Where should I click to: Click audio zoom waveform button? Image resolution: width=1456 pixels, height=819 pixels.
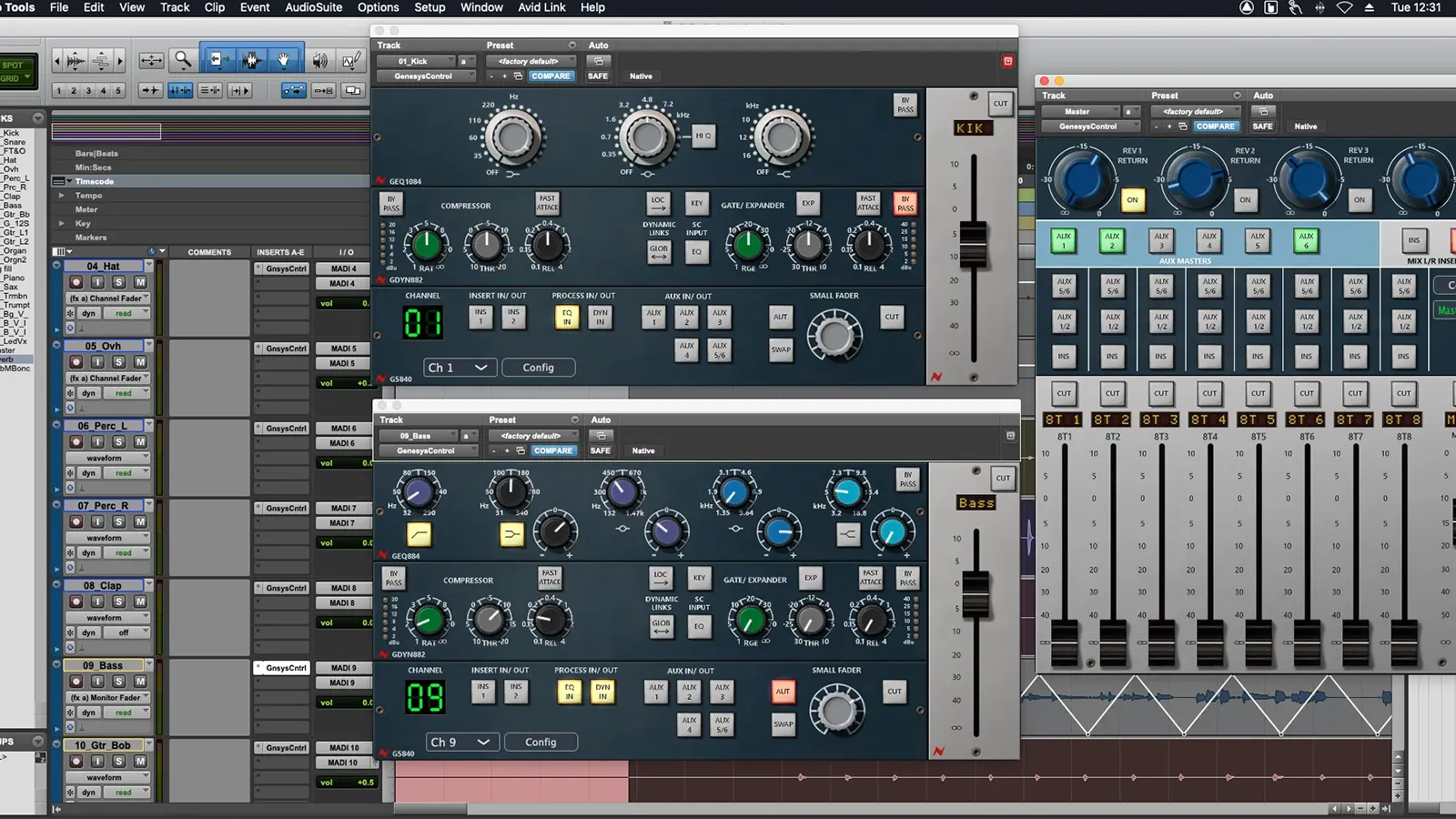pos(76,61)
